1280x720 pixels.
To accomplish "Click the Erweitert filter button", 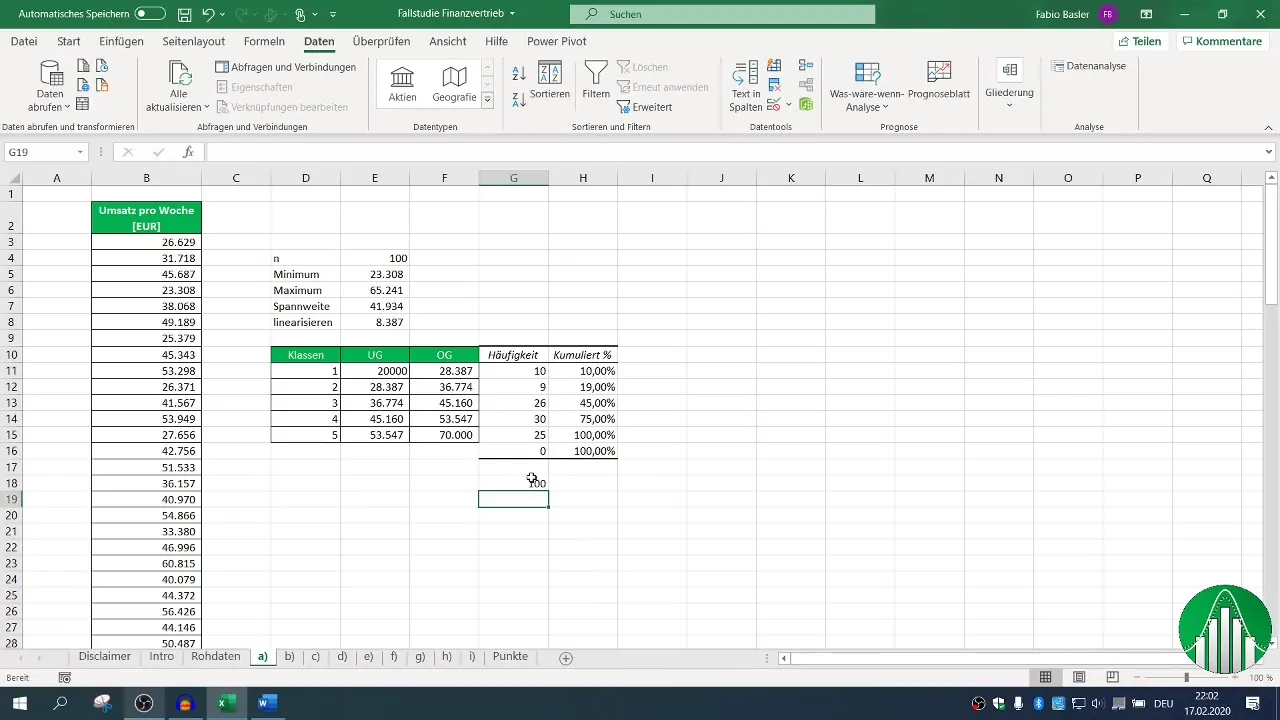I will (x=644, y=107).
